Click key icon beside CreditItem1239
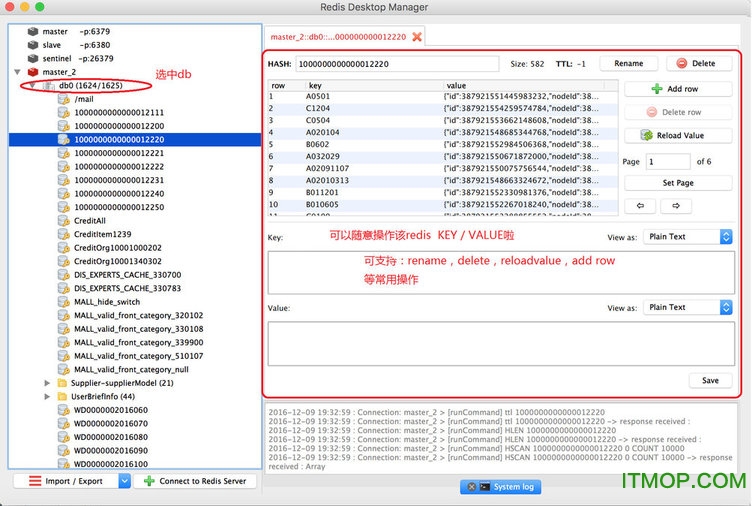The width and height of the screenshot is (752, 506). pyautogui.click(x=63, y=234)
